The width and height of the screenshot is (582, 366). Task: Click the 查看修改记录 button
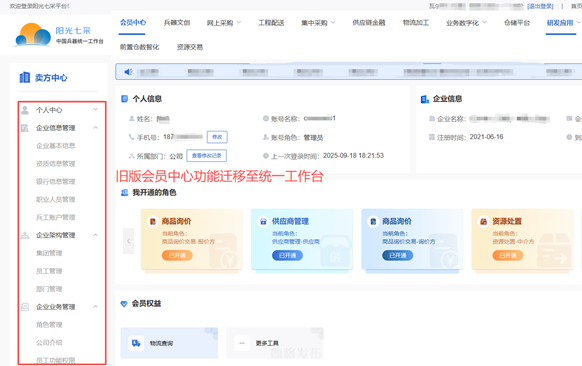point(206,156)
